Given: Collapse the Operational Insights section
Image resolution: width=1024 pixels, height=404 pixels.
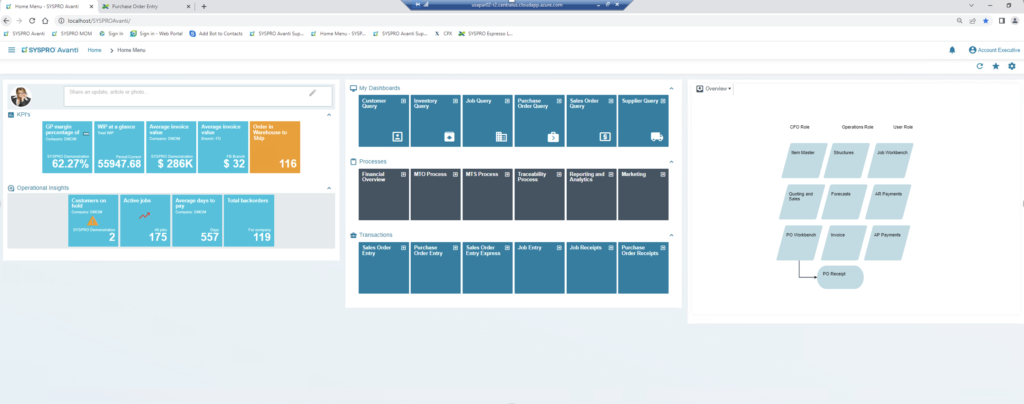Looking at the screenshot, I should [x=329, y=188].
